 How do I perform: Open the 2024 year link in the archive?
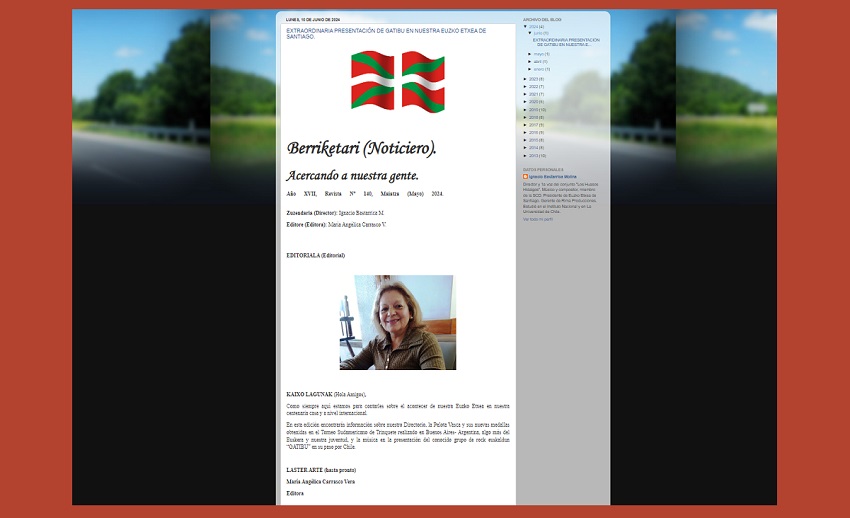pyautogui.click(x=533, y=27)
